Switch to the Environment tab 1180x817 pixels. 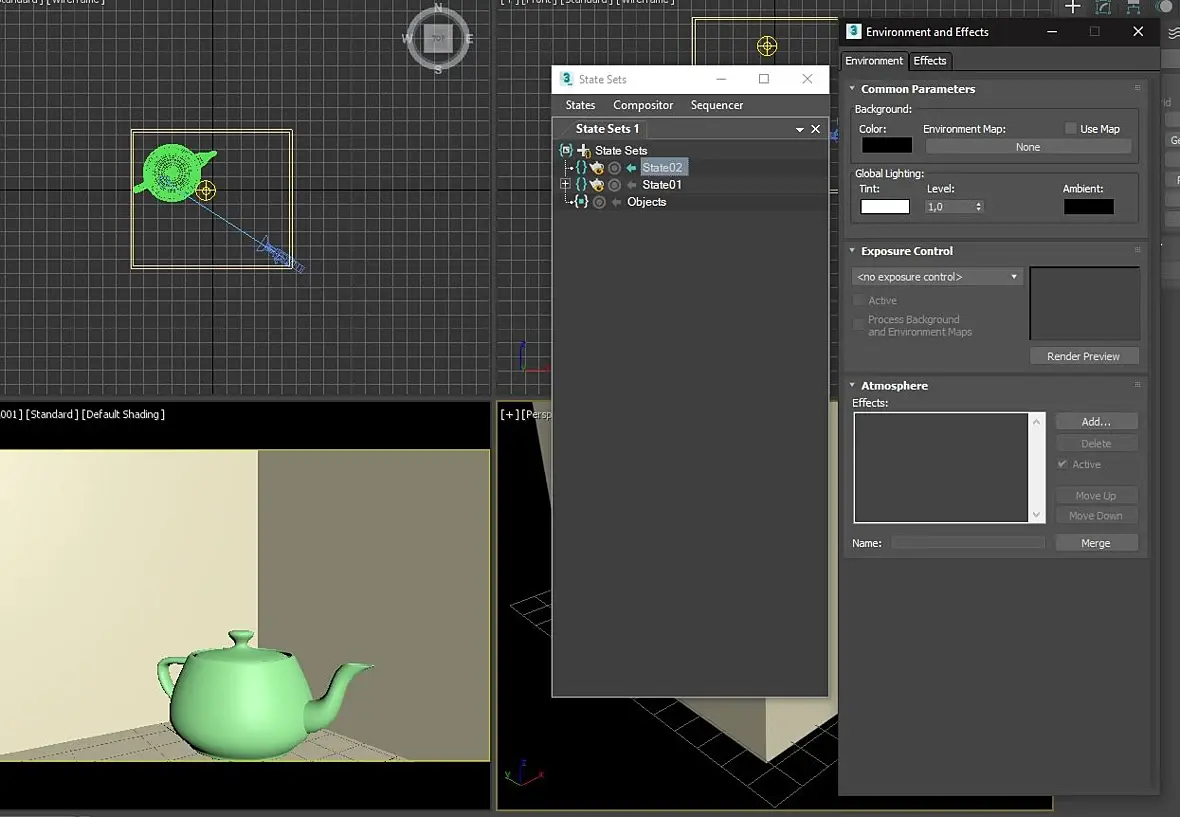click(874, 61)
